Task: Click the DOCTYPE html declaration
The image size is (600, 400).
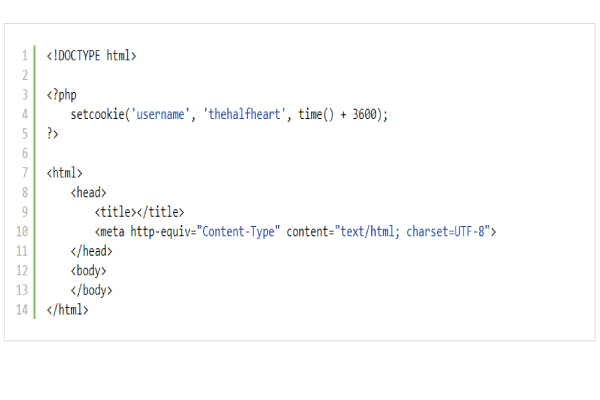Action: click(91, 55)
